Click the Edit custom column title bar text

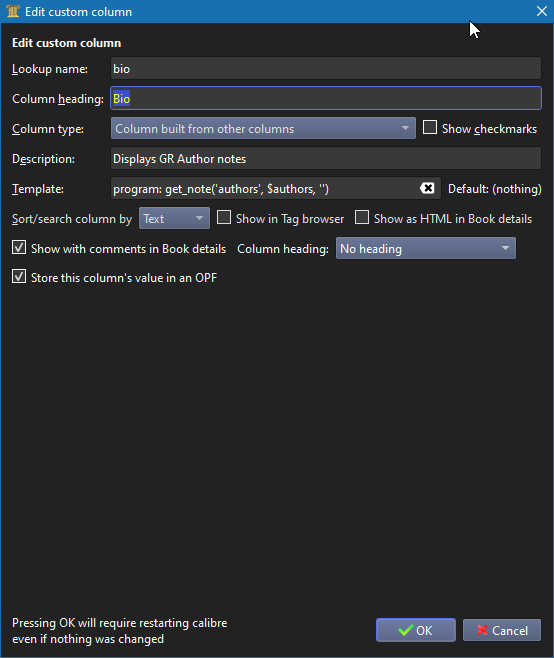click(78, 12)
